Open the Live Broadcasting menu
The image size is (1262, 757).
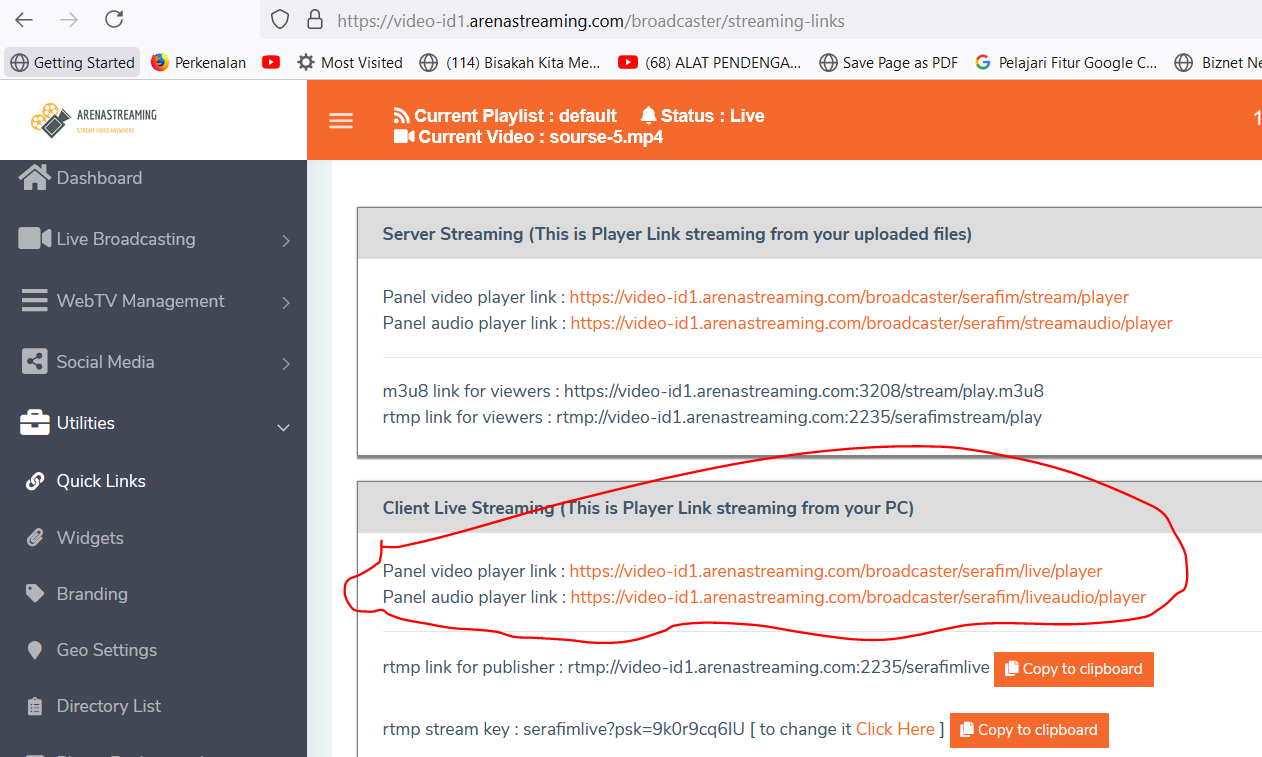(126, 239)
